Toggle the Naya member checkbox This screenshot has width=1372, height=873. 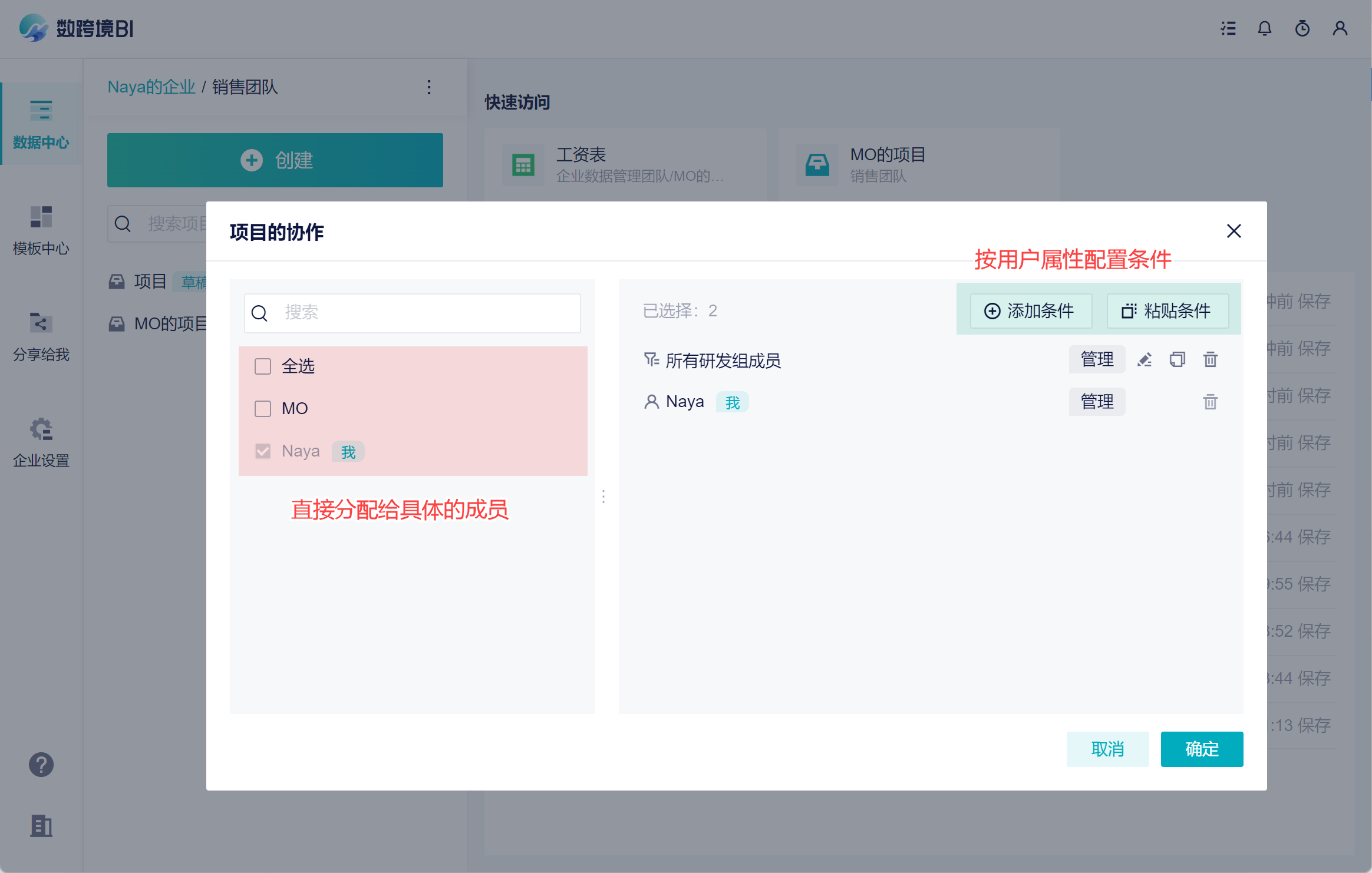(263, 451)
